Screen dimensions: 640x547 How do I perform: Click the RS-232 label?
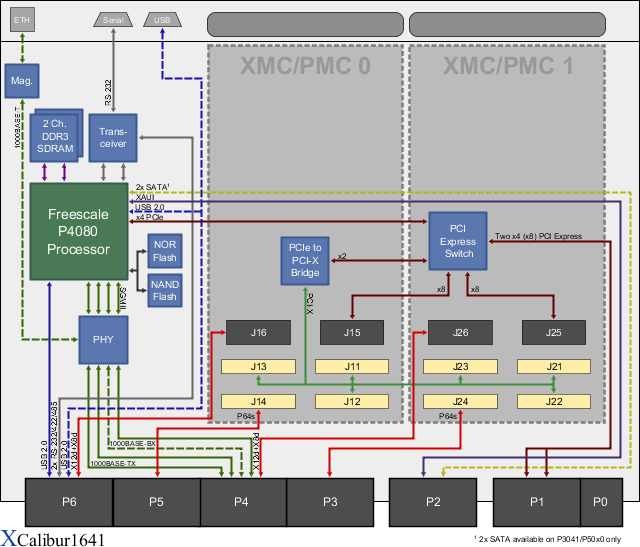(108, 92)
